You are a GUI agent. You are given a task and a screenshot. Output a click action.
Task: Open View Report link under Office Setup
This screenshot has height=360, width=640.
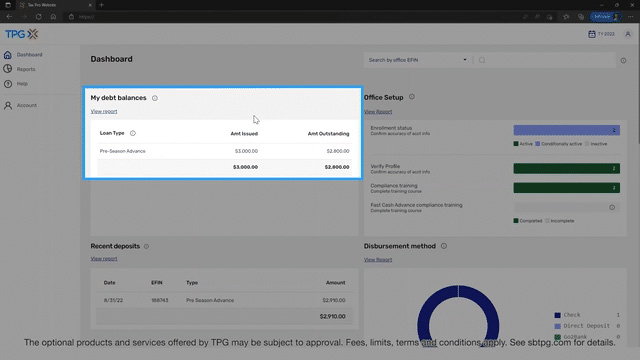click(x=378, y=111)
